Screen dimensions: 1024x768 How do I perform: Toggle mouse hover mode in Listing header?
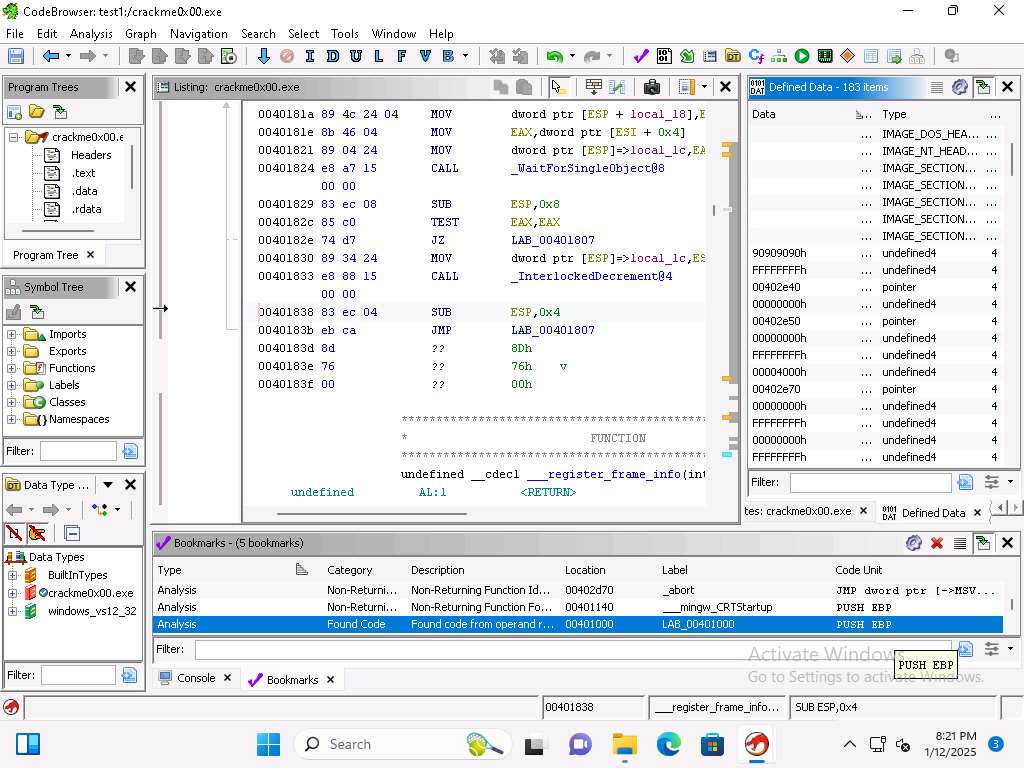point(559,87)
